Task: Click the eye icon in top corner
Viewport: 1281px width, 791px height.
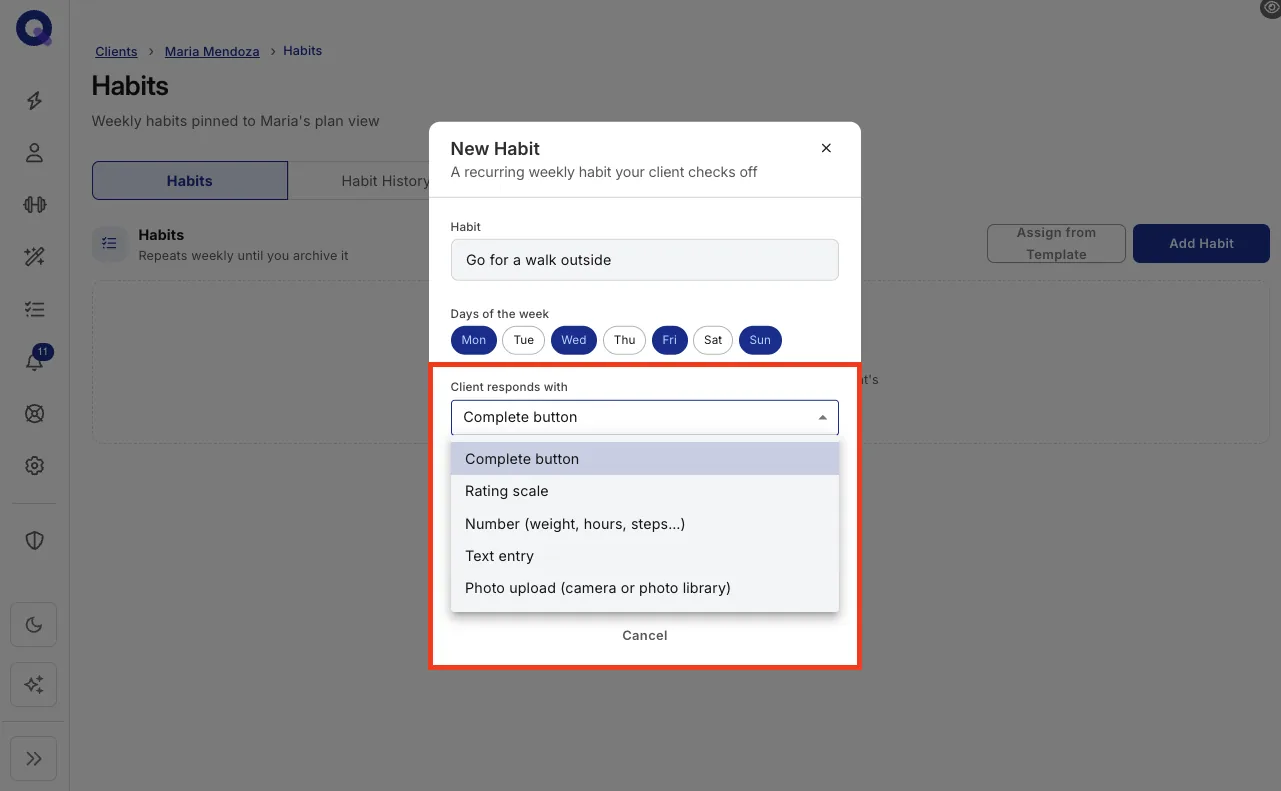Action: pyautogui.click(x=1271, y=8)
